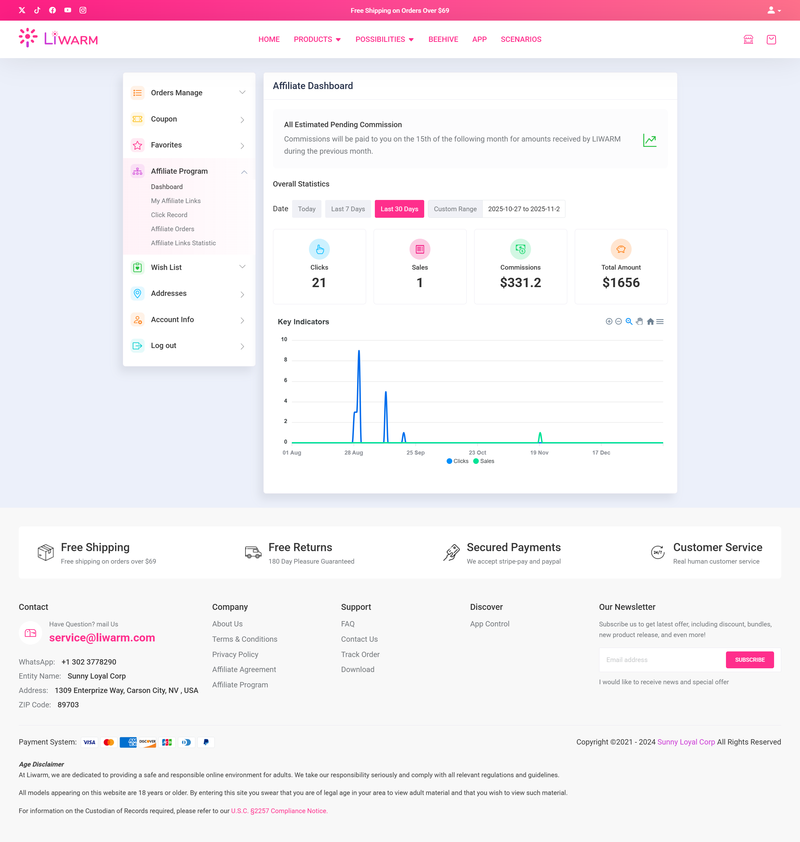The width and height of the screenshot is (800, 842).
Task: Open the service@liwarm.com email link
Action: [102, 638]
